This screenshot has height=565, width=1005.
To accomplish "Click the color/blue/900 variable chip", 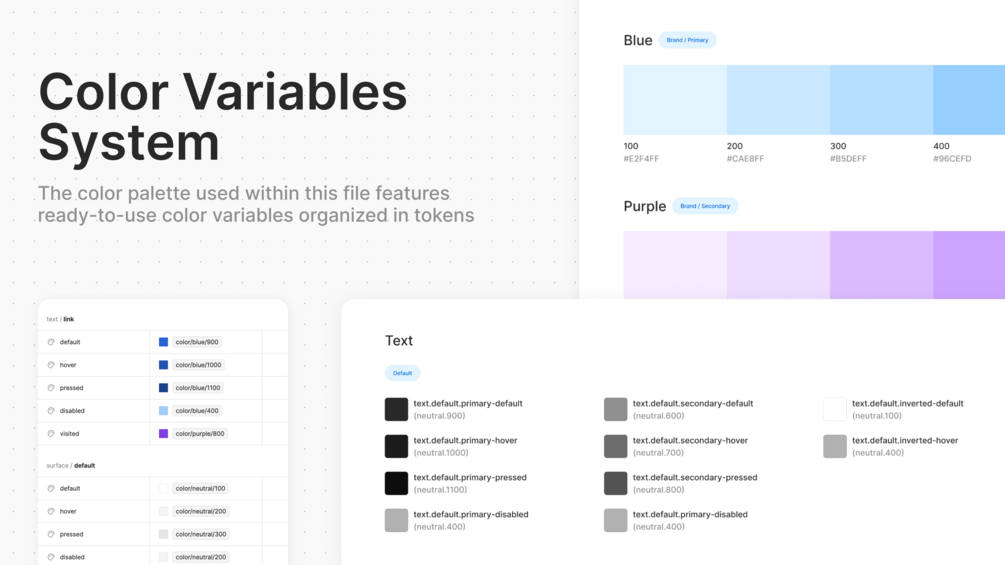I will coord(197,342).
